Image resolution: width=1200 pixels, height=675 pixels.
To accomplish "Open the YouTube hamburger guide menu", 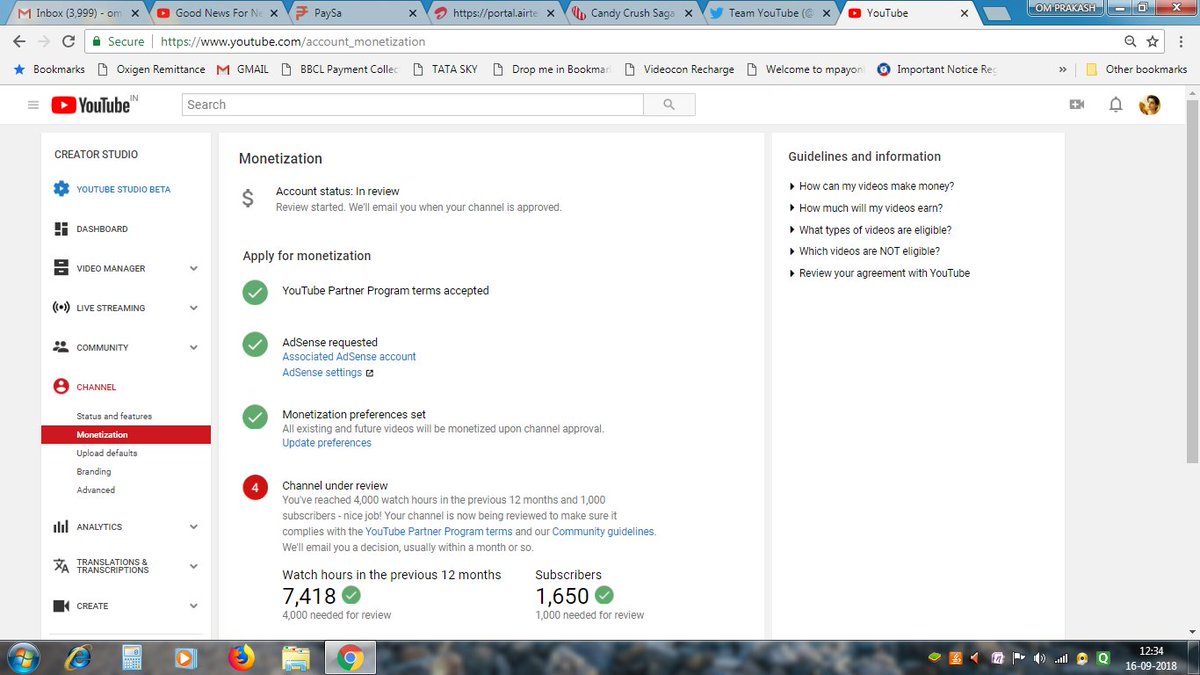I will coord(33,105).
